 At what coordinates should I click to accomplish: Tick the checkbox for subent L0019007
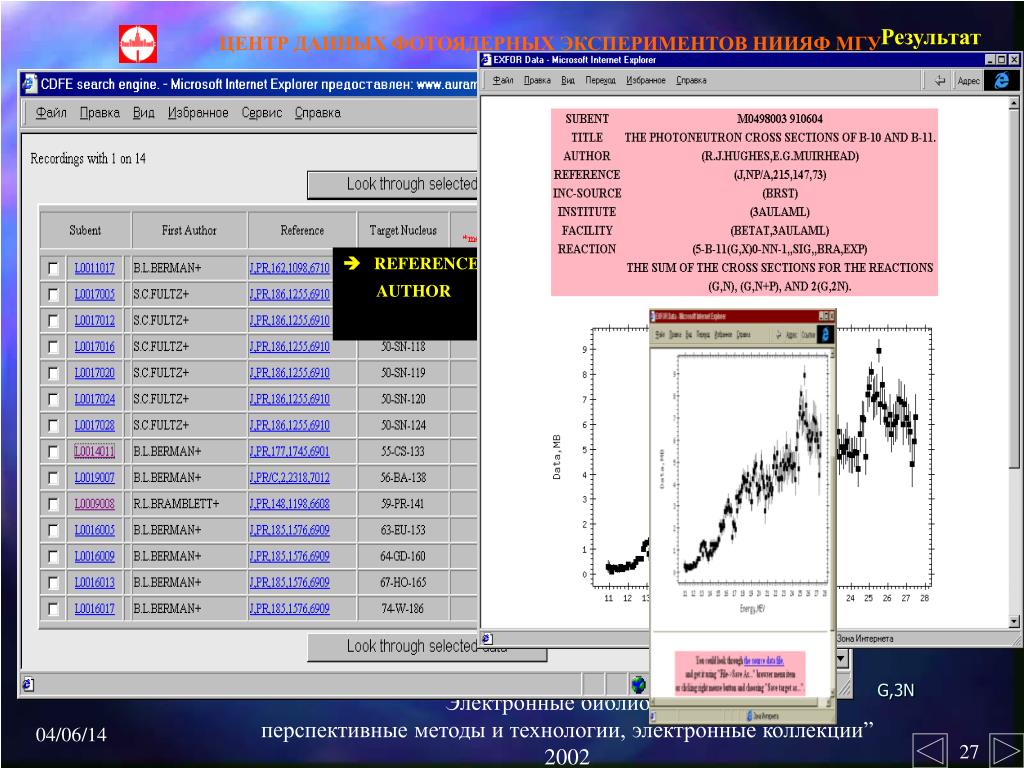(54, 477)
